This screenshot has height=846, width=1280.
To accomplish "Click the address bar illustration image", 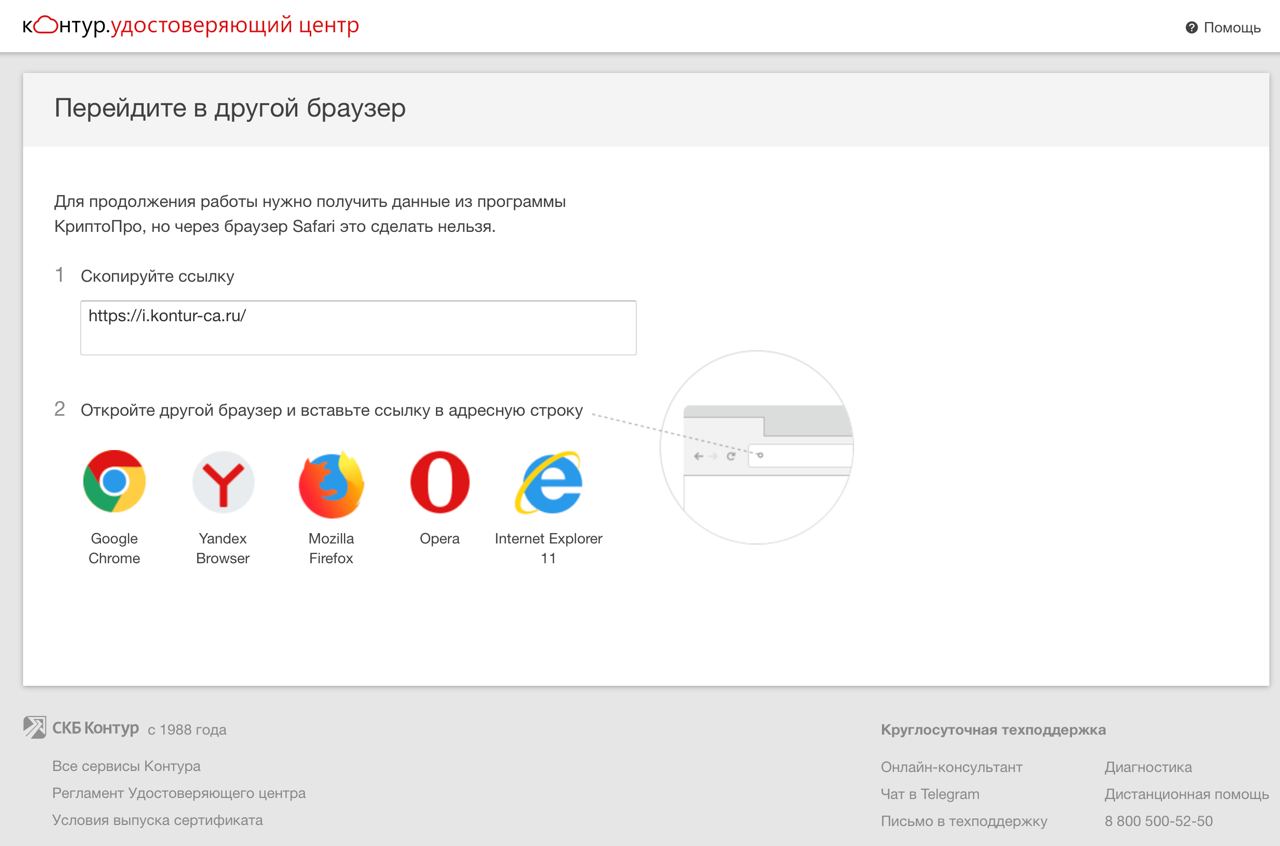I will [x=758, y=447].
